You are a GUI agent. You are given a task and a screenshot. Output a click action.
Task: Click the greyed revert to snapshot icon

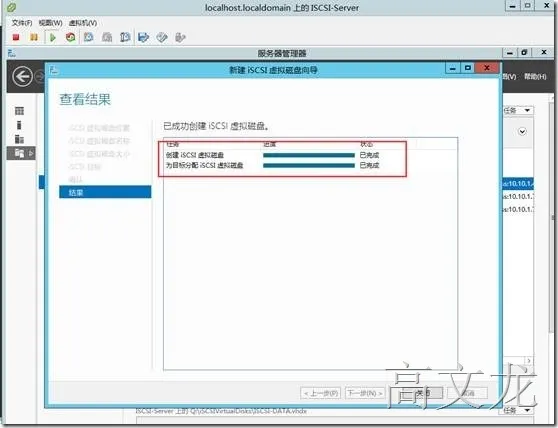(107, 37)
